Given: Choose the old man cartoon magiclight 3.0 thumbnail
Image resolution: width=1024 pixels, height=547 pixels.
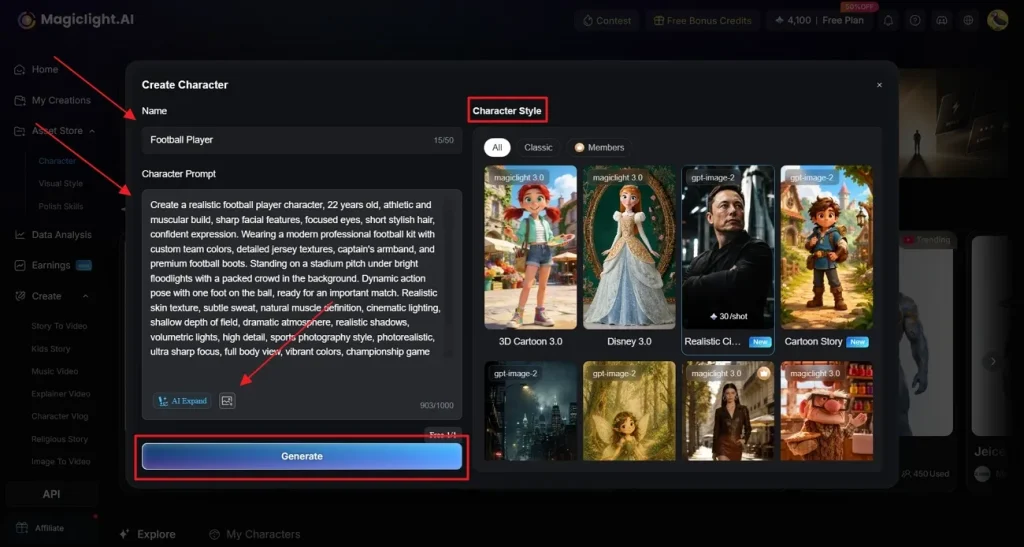Looking at the screenshot, I should (826, 411).
